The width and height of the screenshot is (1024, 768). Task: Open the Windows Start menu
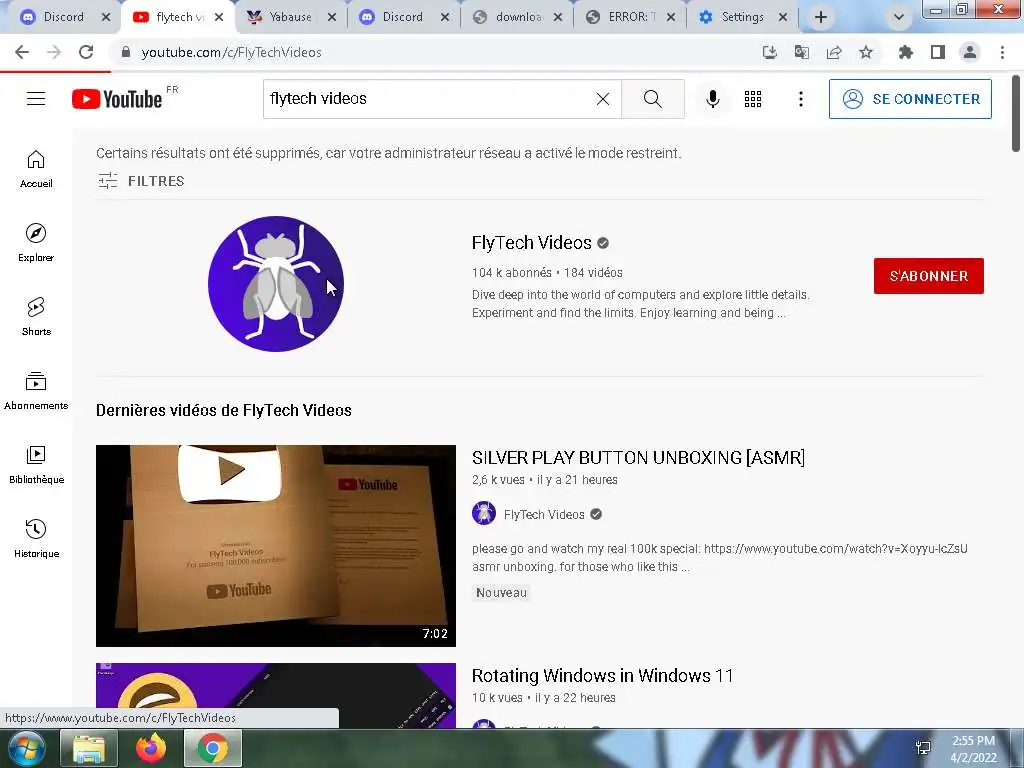[26, 748]
